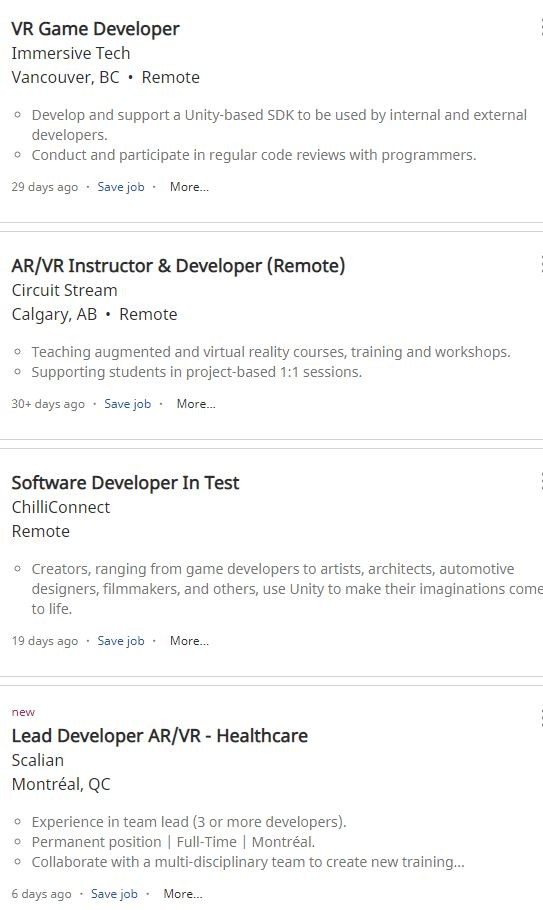Save the Lead Developer AR/VR job
The height and width of the screenshot is (910, 543).
coord(114,894)
